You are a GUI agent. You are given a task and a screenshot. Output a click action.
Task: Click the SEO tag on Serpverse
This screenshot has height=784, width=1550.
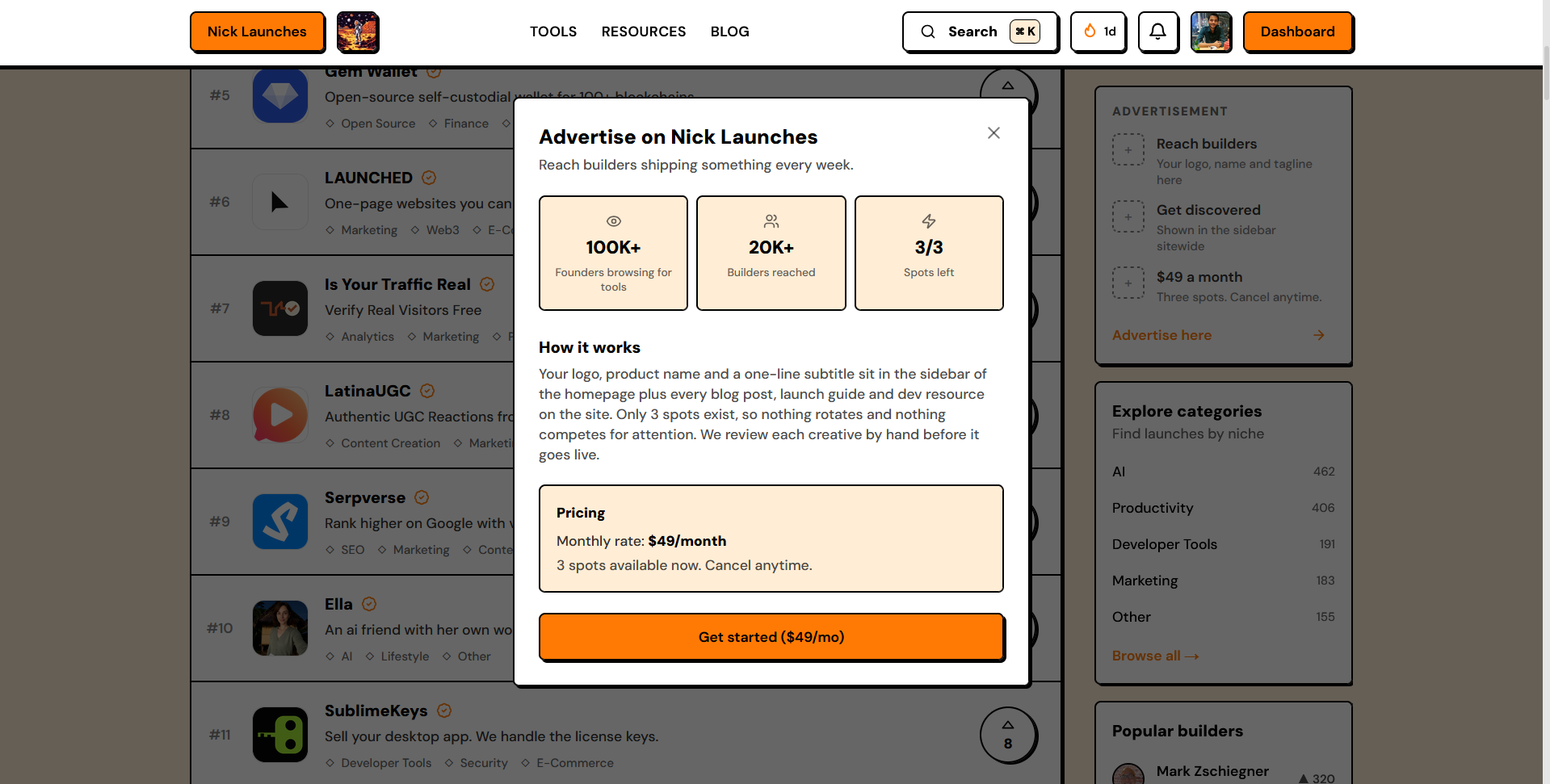(x=345, y=550)
